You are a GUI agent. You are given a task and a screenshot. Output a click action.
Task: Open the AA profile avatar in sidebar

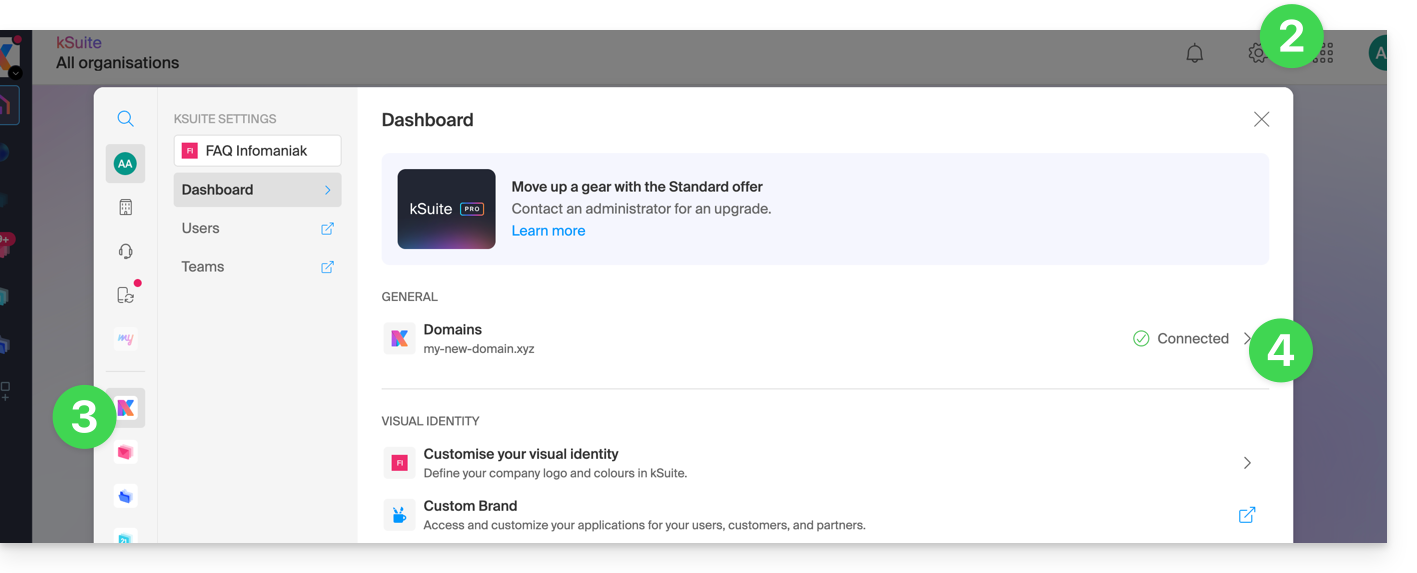(x=125, y=163)
